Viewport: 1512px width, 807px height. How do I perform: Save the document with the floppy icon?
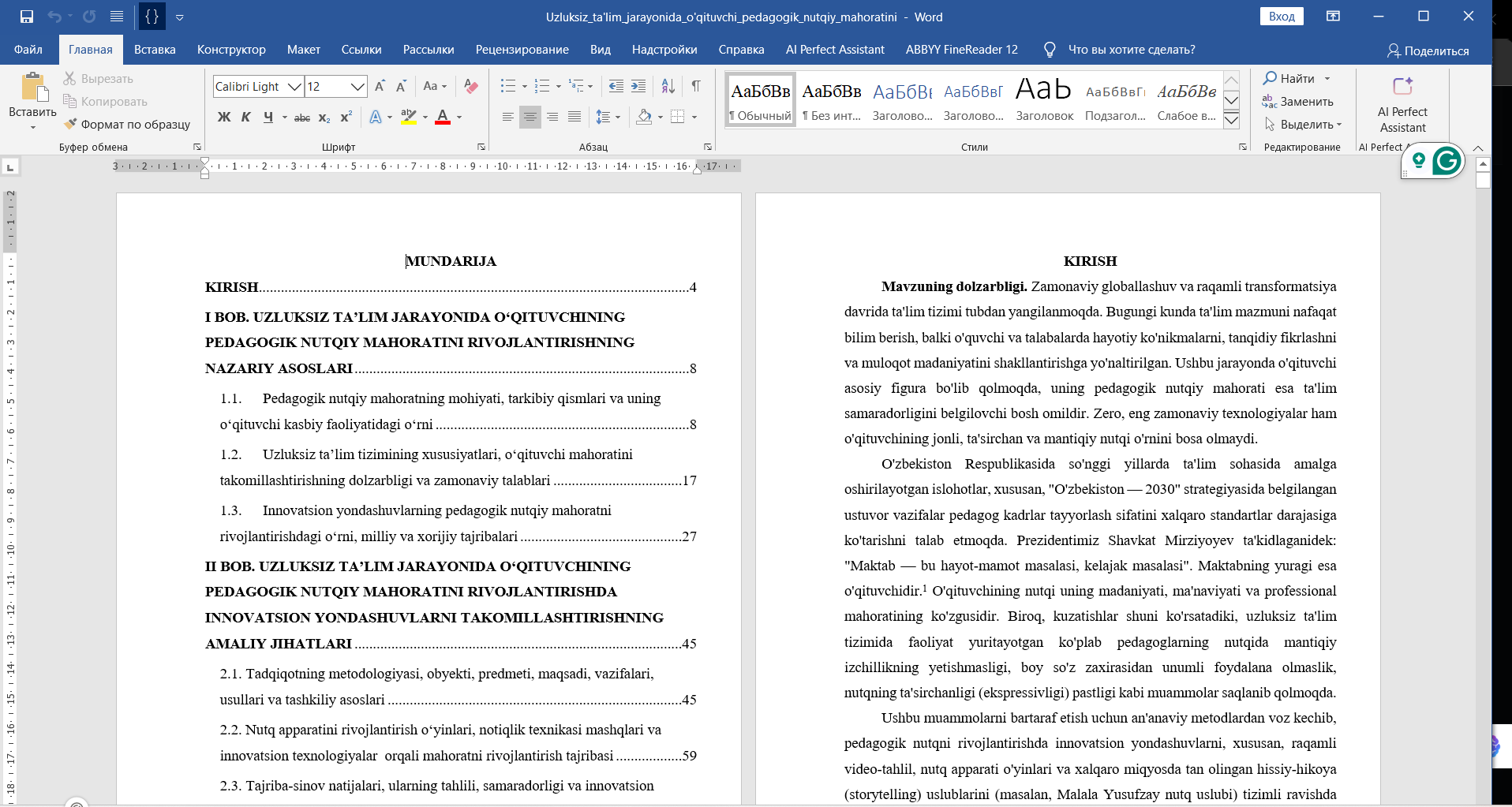27,17
